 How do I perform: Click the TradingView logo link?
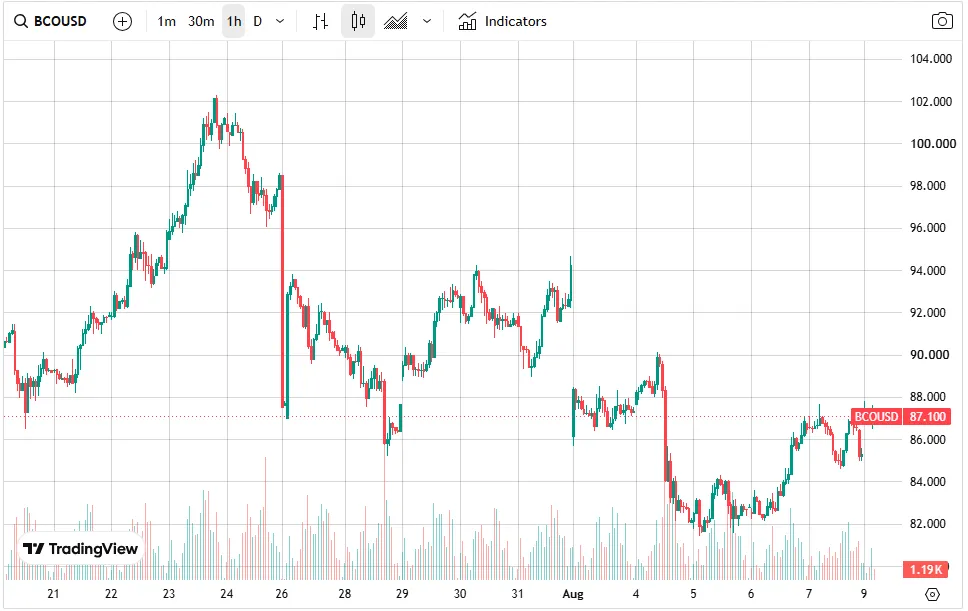click(x=80, y=549)
